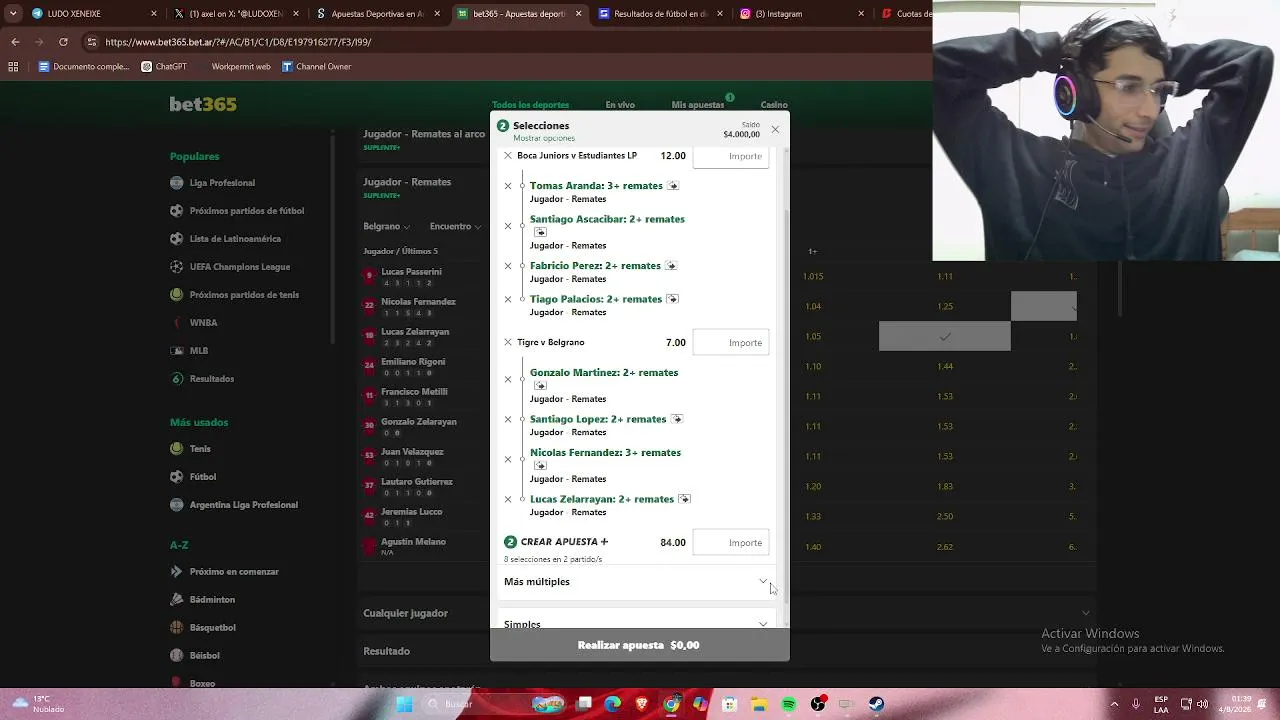Click stake field for Crear Apuesta 84.00

[x=731, y=543]
